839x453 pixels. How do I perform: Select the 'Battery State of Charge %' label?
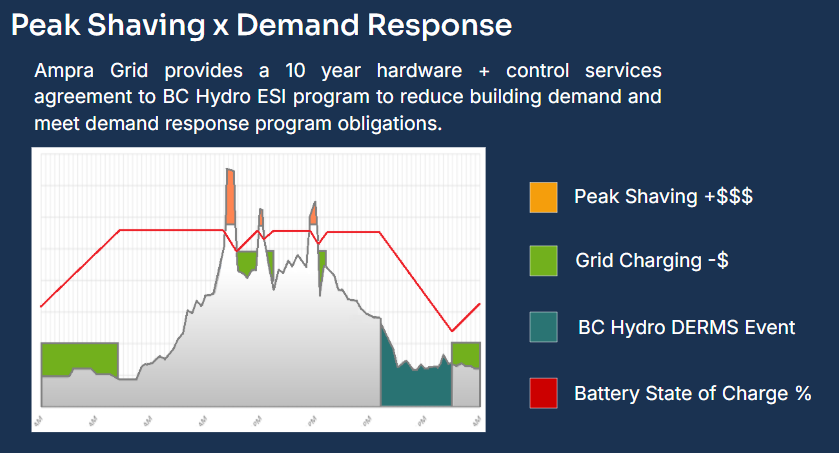tap(692, 394)
